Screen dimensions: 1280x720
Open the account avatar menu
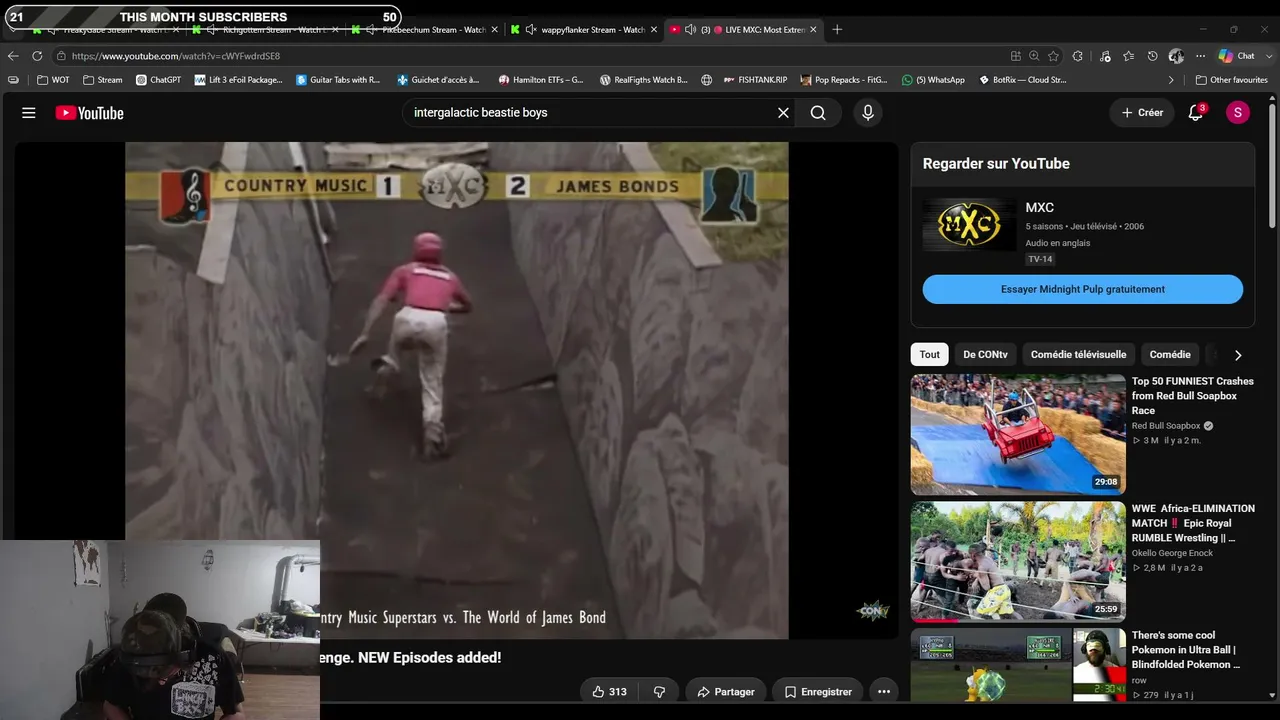click(1238, 113)
